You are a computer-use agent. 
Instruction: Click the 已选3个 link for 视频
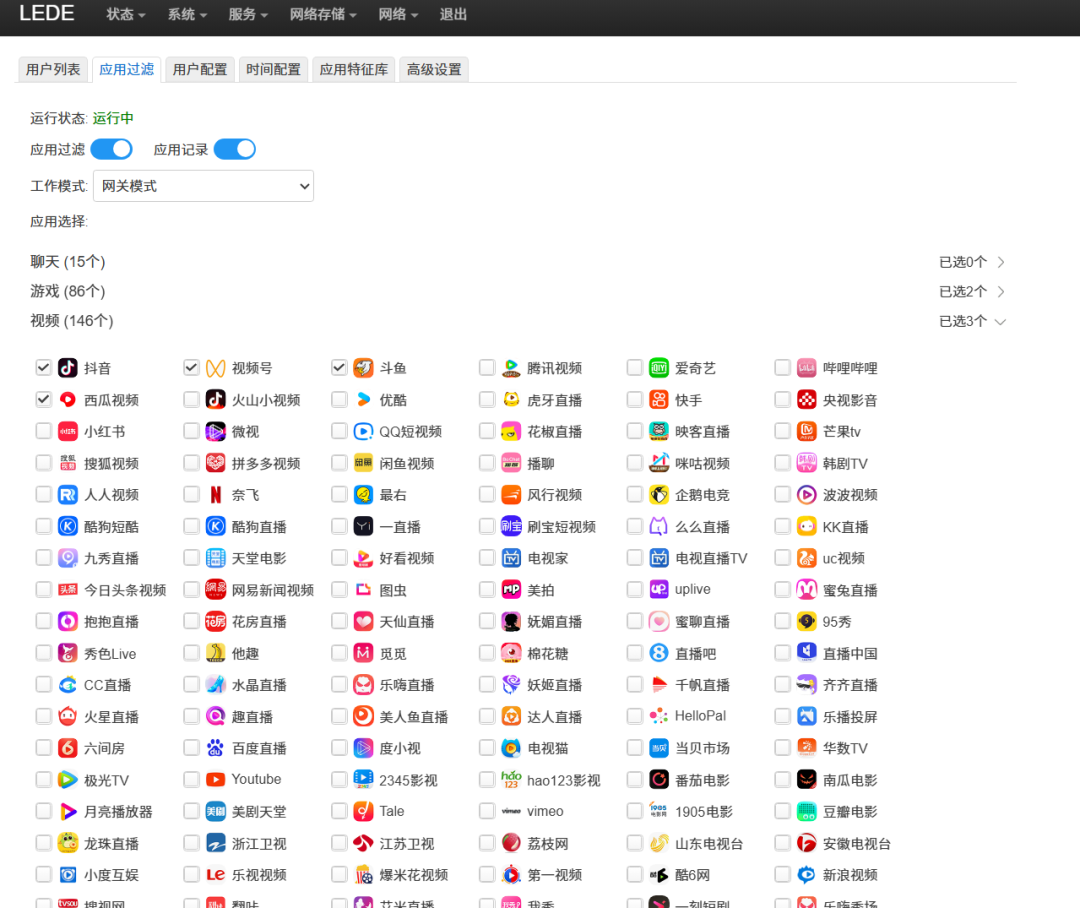click(x=962, y=321)
